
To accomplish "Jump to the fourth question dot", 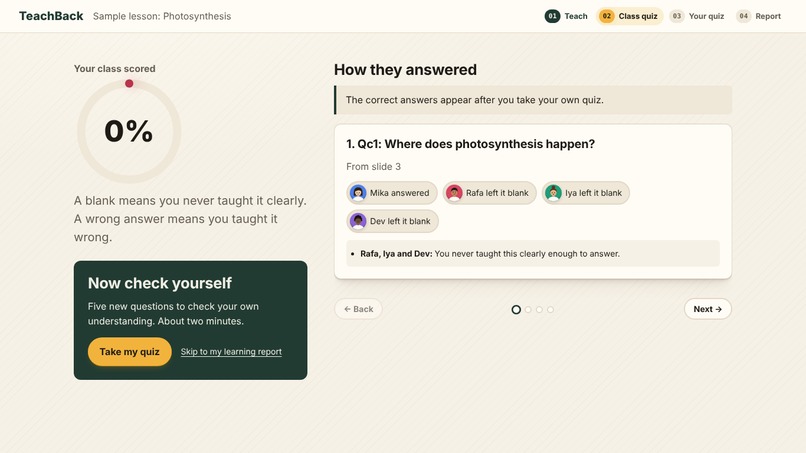I will click(x=551, y=310).
